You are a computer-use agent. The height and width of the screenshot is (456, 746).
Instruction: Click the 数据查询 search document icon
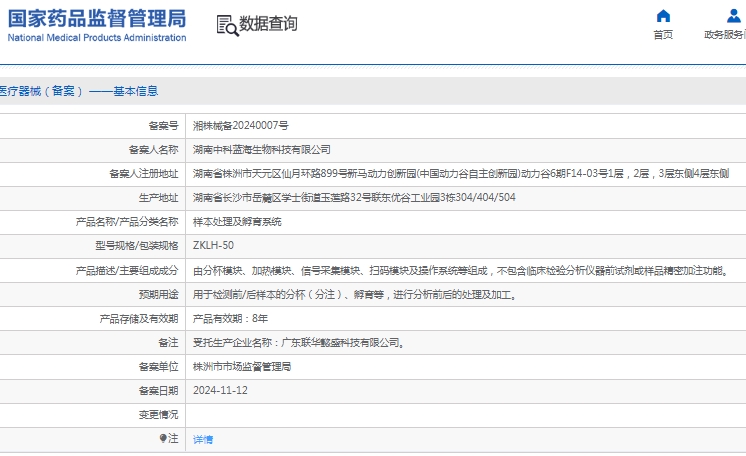click(227, 25)
